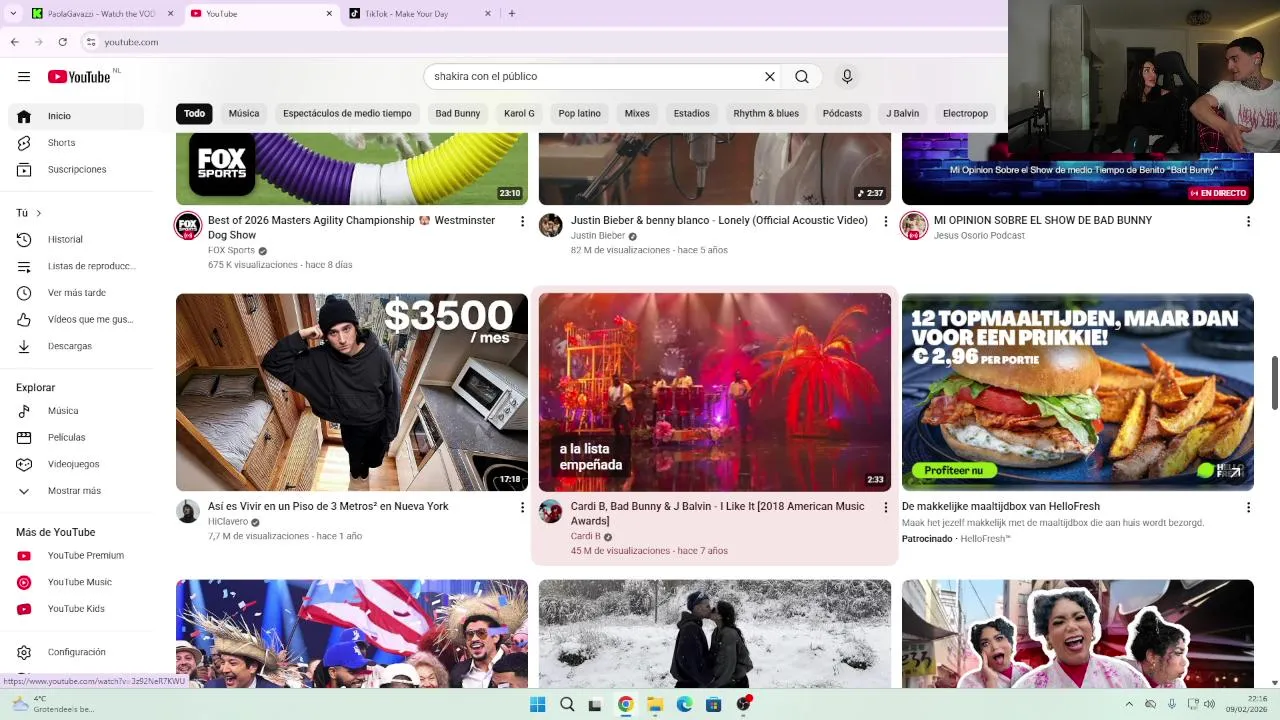Click inside the YouTube search field
Viewport: 1280px width, 720px height.
click(595, 76)
